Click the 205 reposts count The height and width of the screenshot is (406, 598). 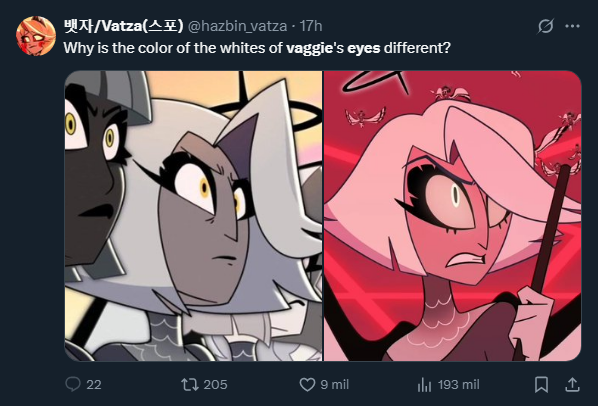[215, 384]
